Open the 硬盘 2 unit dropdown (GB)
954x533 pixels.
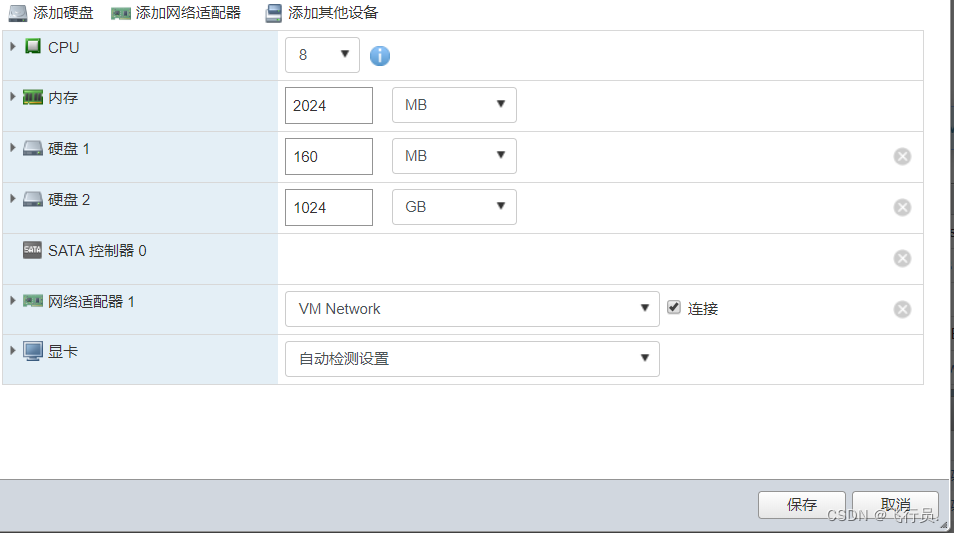[454, 207]
